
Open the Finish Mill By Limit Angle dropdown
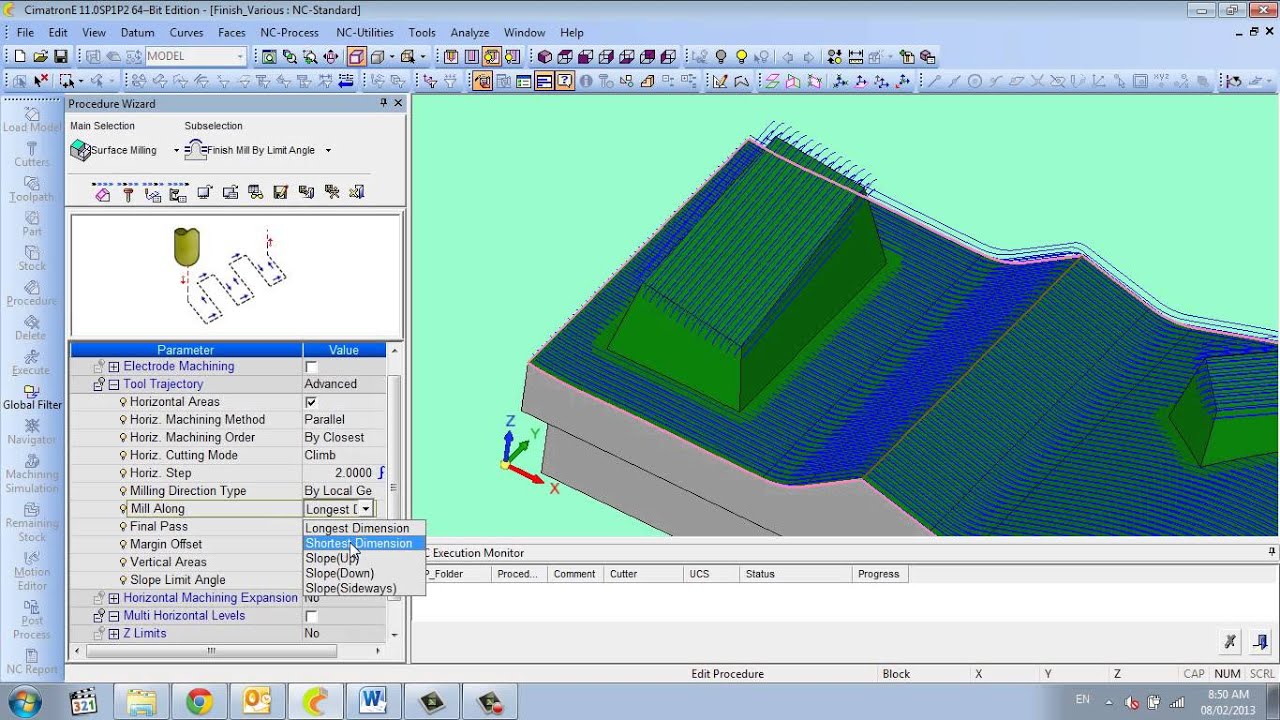[328, 151]
